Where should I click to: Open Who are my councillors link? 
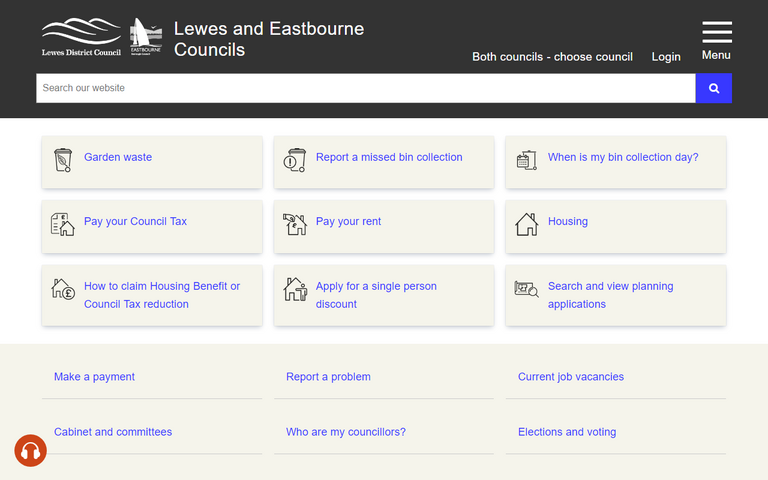click(346, 432)
